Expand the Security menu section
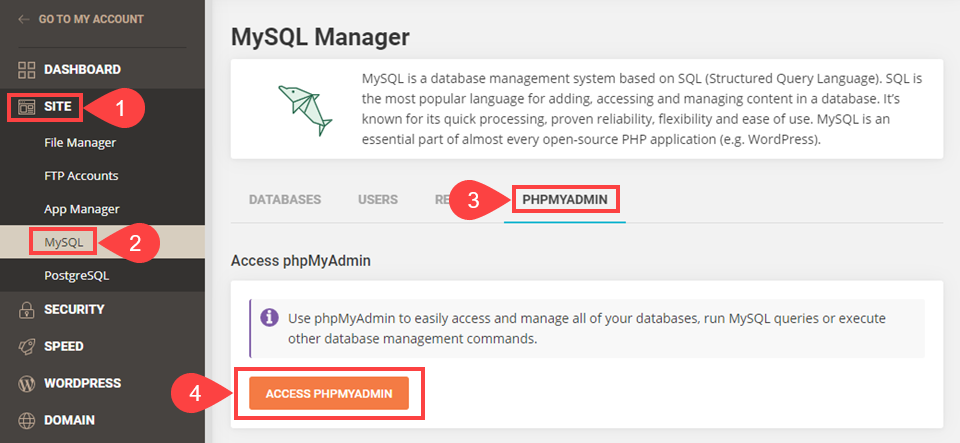The image size is (960, 443). pyautogui.click(x=74, y=310)
